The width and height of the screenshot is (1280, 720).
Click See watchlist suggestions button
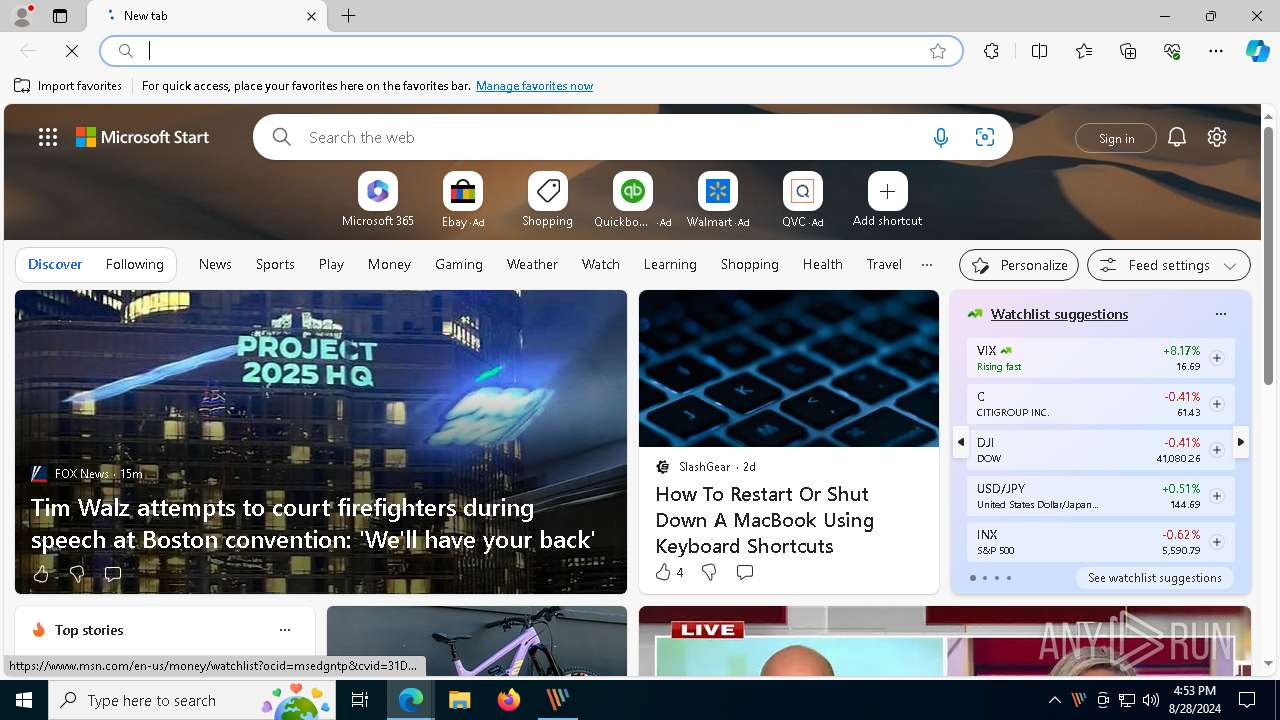(x=1155, y=578)
